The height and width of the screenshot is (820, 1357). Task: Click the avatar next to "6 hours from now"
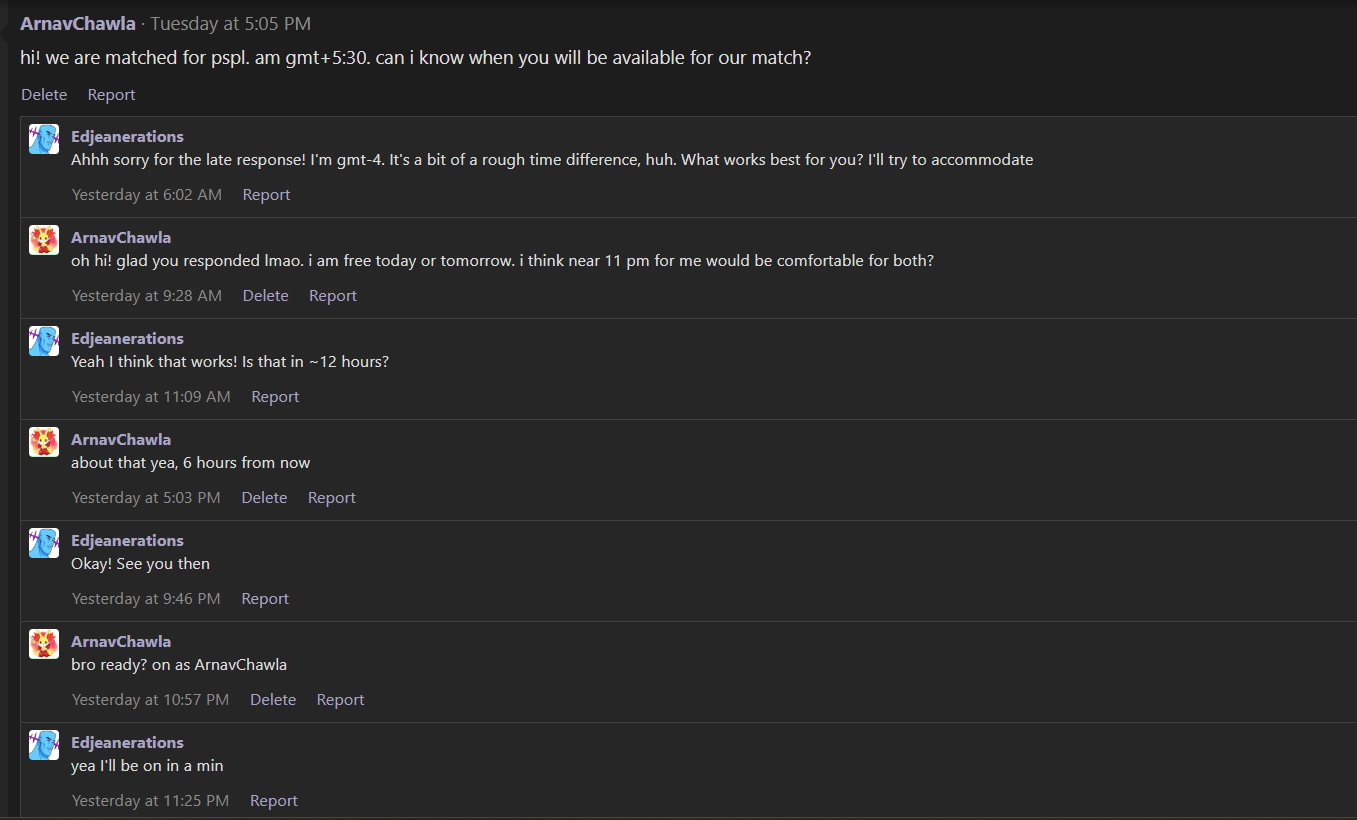coord(44,442)
